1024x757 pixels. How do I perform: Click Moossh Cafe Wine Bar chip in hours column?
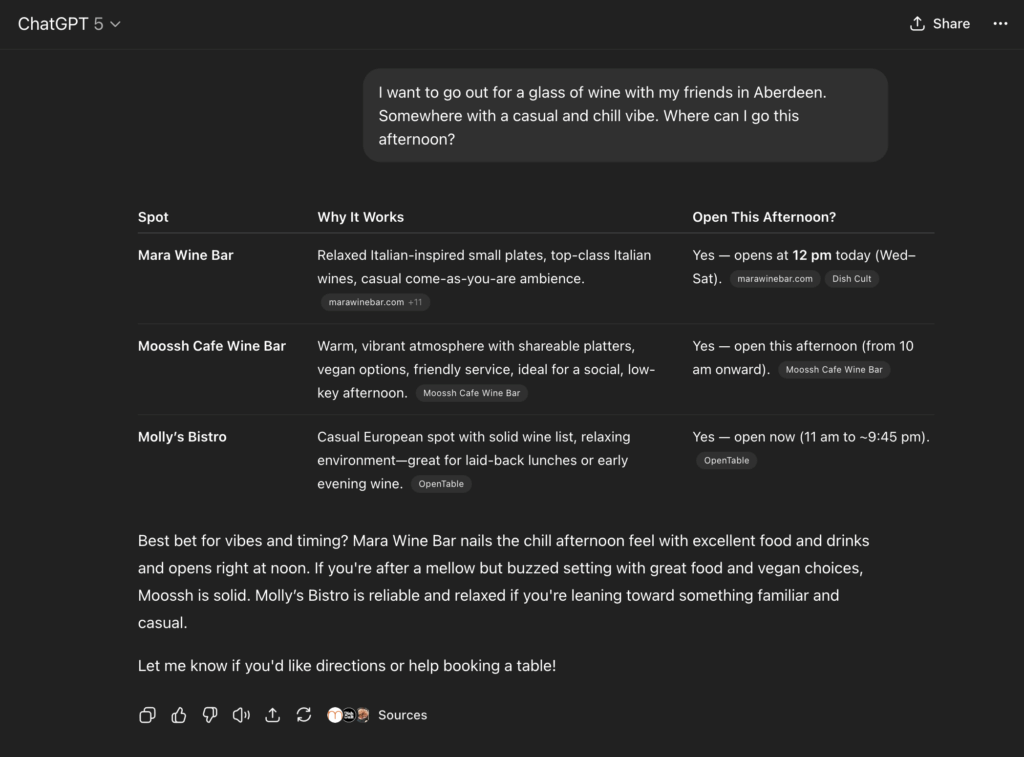coord(834,370)
